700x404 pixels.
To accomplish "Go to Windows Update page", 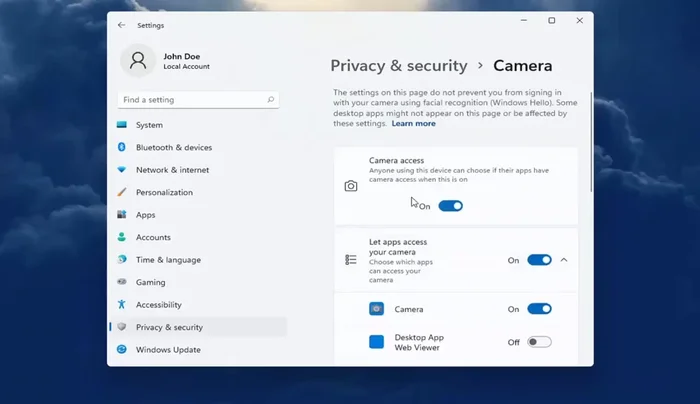I will tap(168, 350).
